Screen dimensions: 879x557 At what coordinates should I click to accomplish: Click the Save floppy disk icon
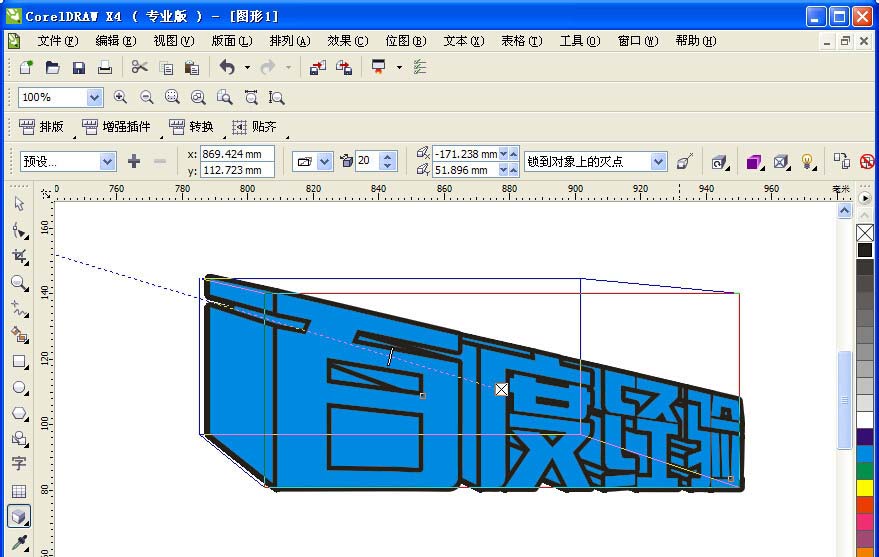78,68
